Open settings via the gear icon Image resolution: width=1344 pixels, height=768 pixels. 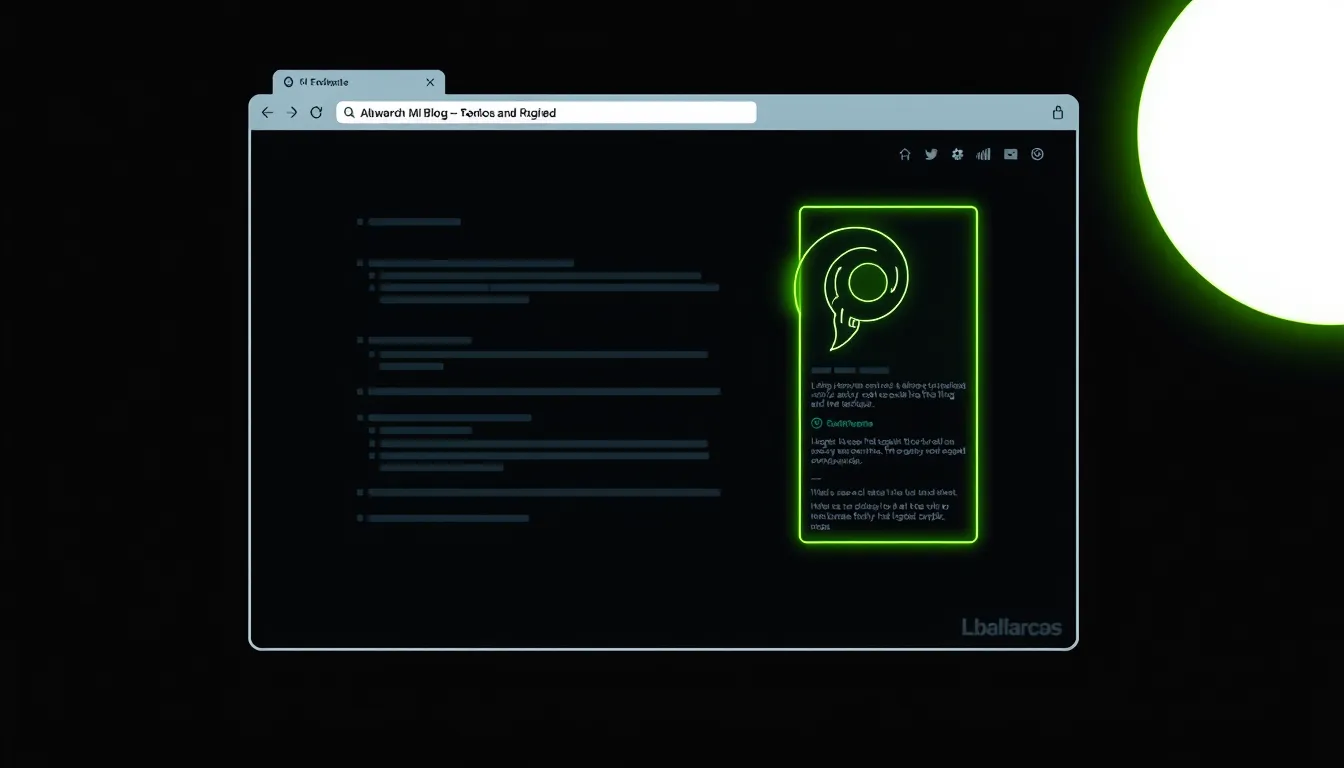pyautogui.click(x=957, y=154)
